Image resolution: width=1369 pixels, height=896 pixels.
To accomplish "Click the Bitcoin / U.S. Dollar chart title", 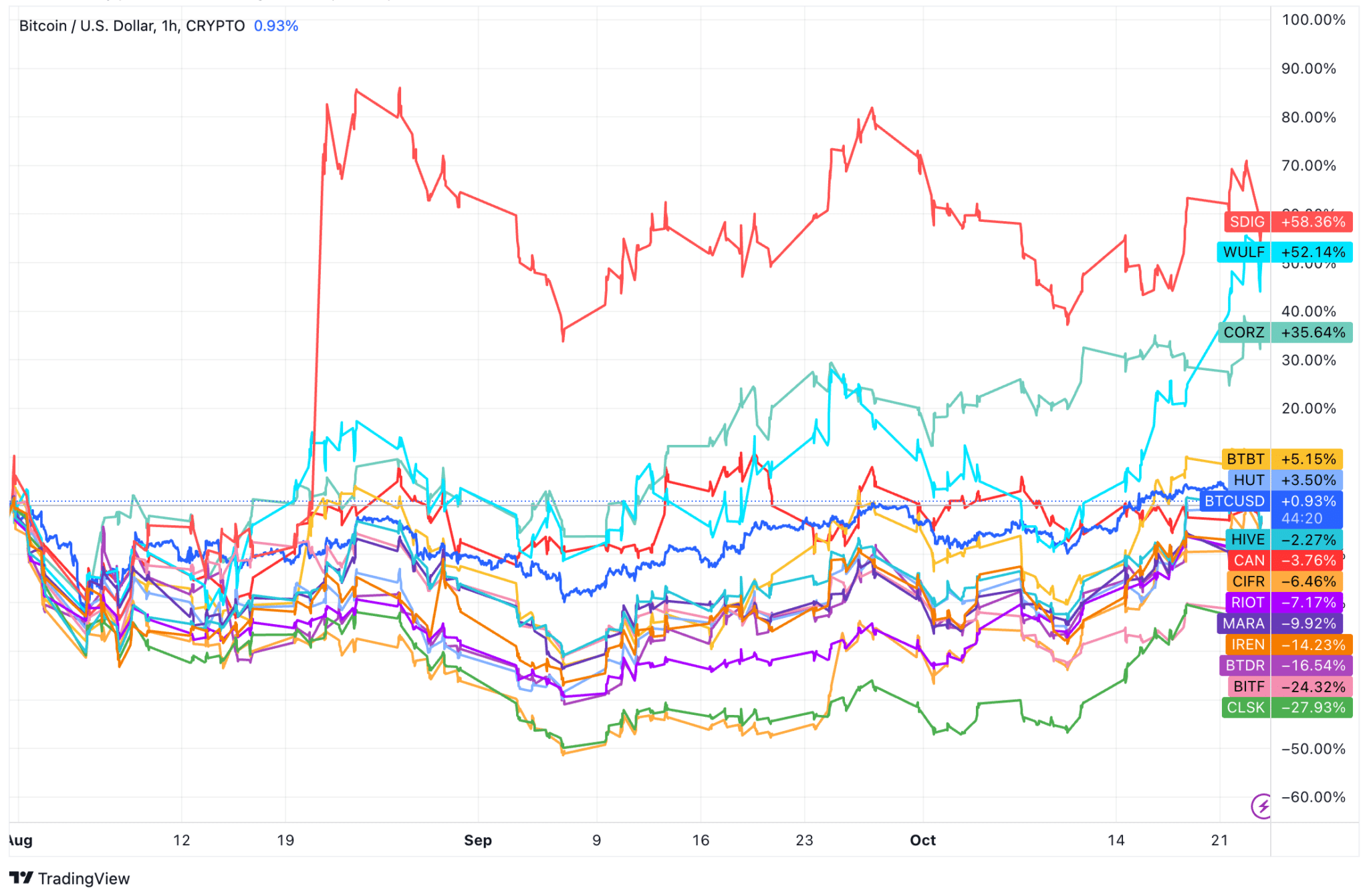I will coord(132,26).
